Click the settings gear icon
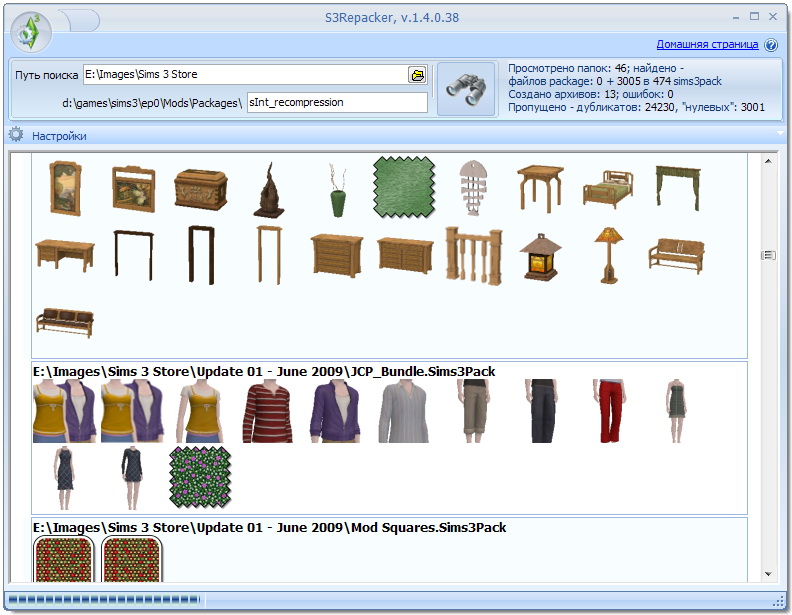 click(x=16, y=135)
